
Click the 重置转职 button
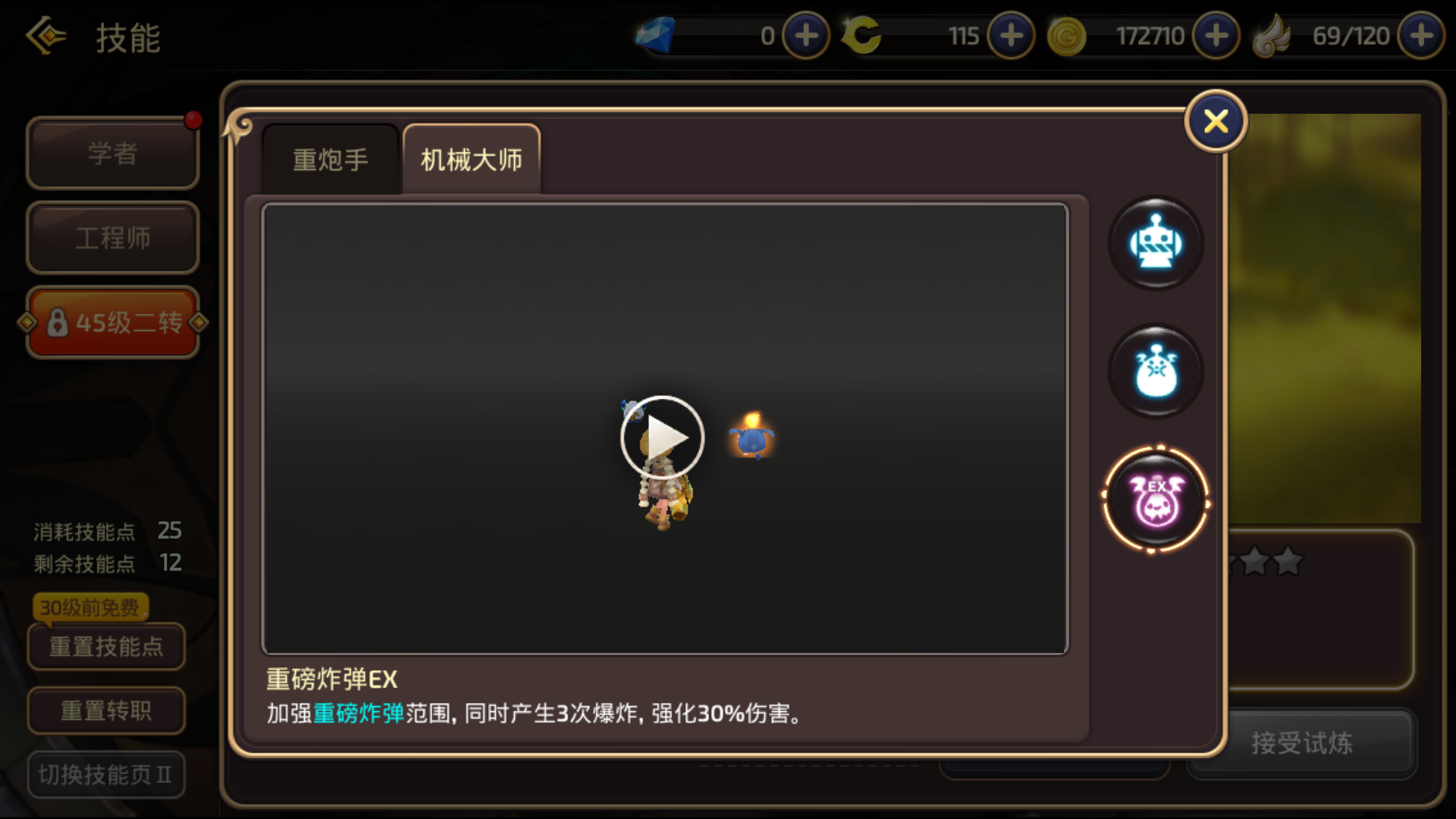tap(106, 711)
